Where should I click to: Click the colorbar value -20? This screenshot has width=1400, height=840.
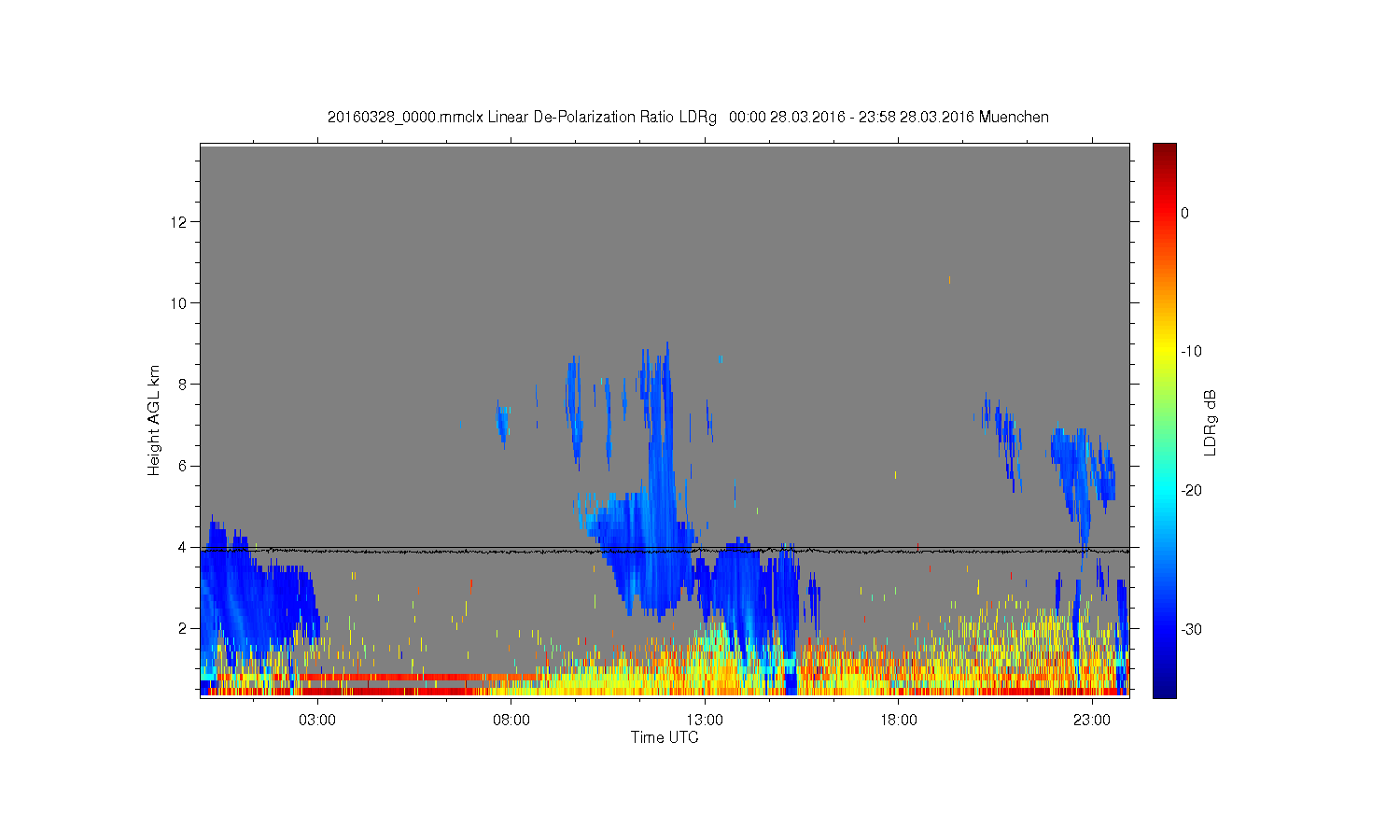pyautogui.click(x=1190, y=491)
